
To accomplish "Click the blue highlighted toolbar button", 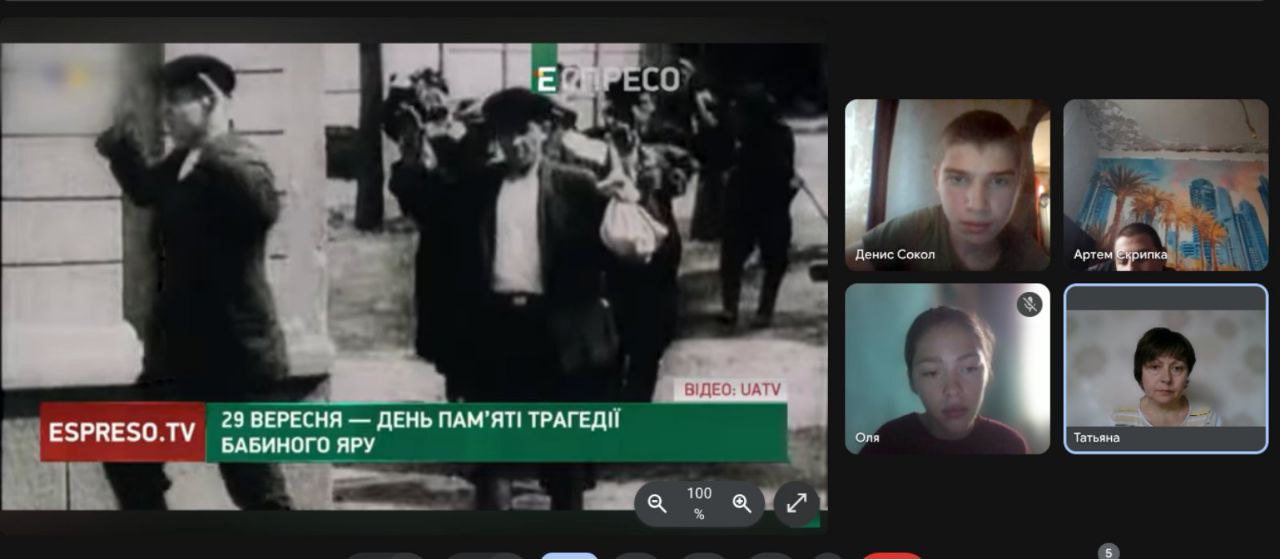I will point(569,555).
